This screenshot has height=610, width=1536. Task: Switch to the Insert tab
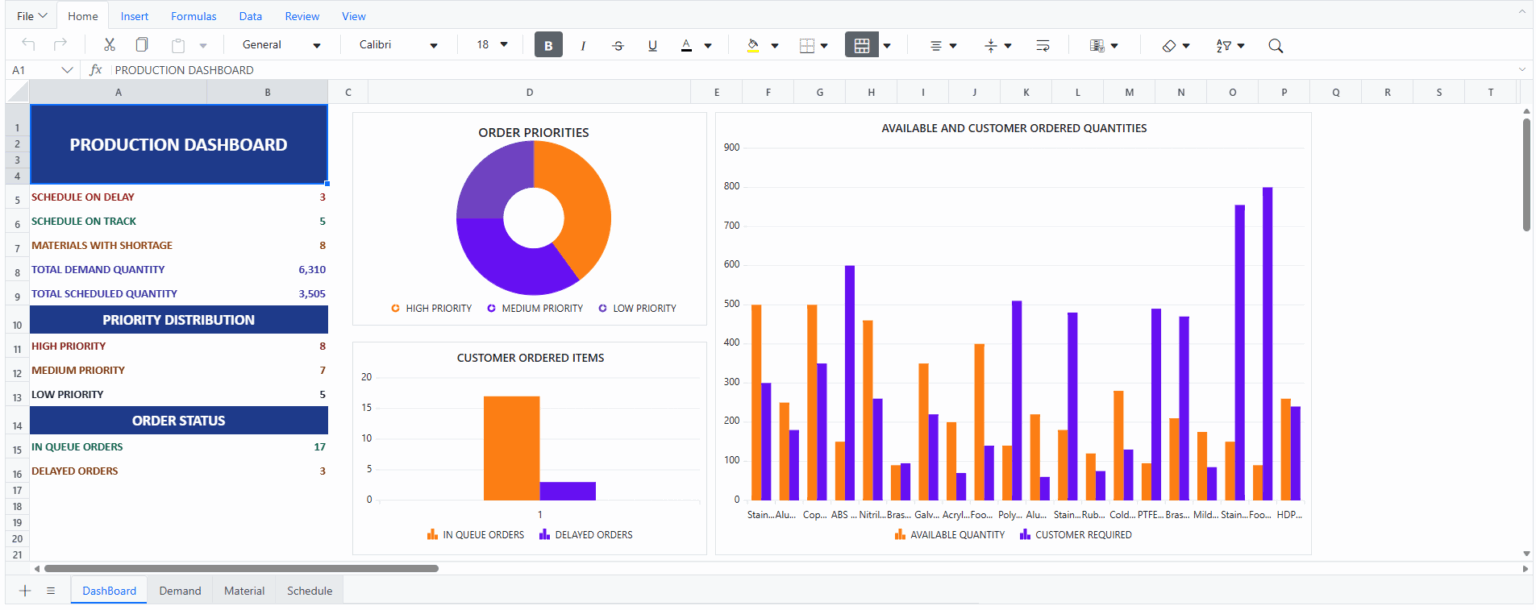click(x=135, y=16)
